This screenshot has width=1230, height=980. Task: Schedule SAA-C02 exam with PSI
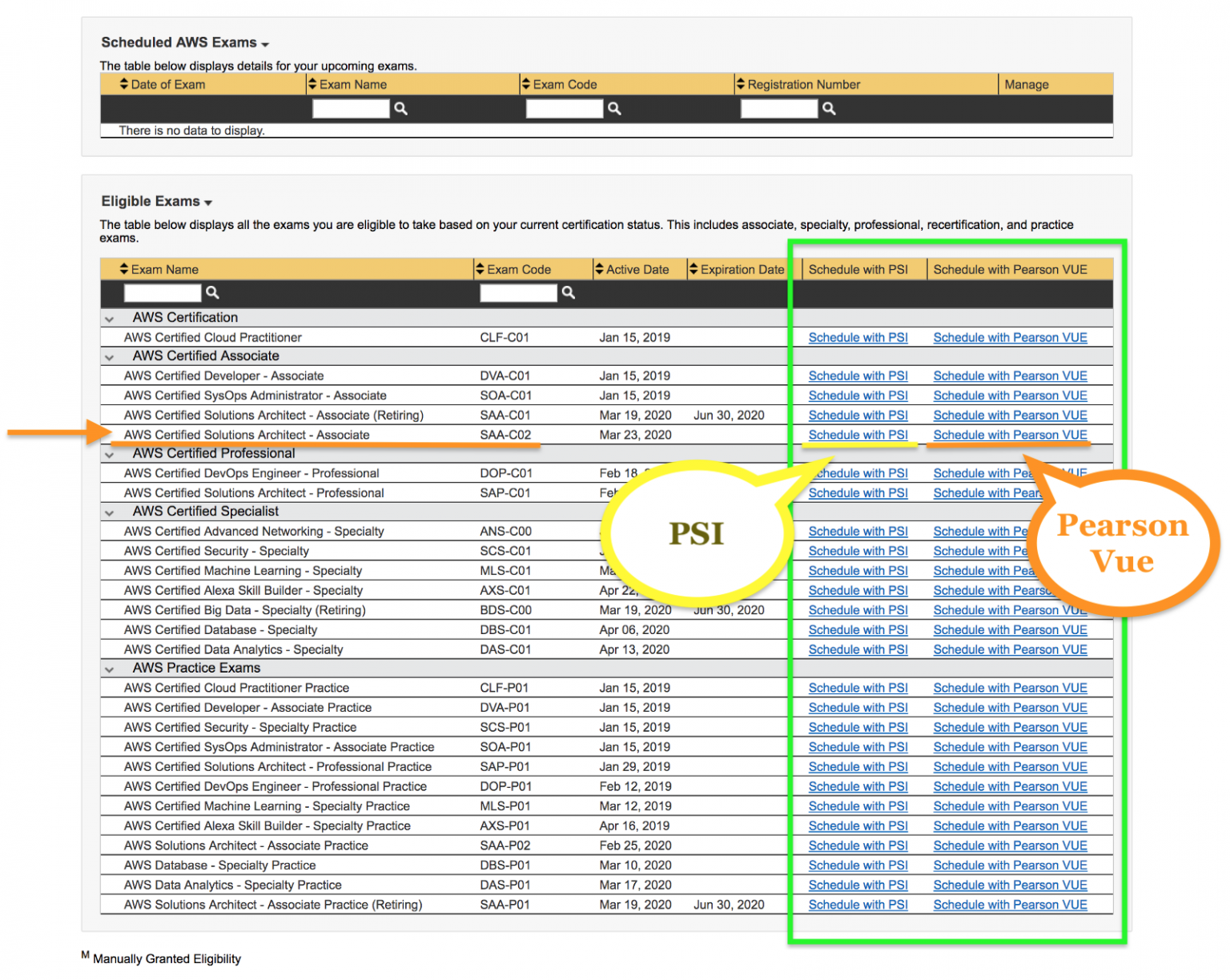858,435
